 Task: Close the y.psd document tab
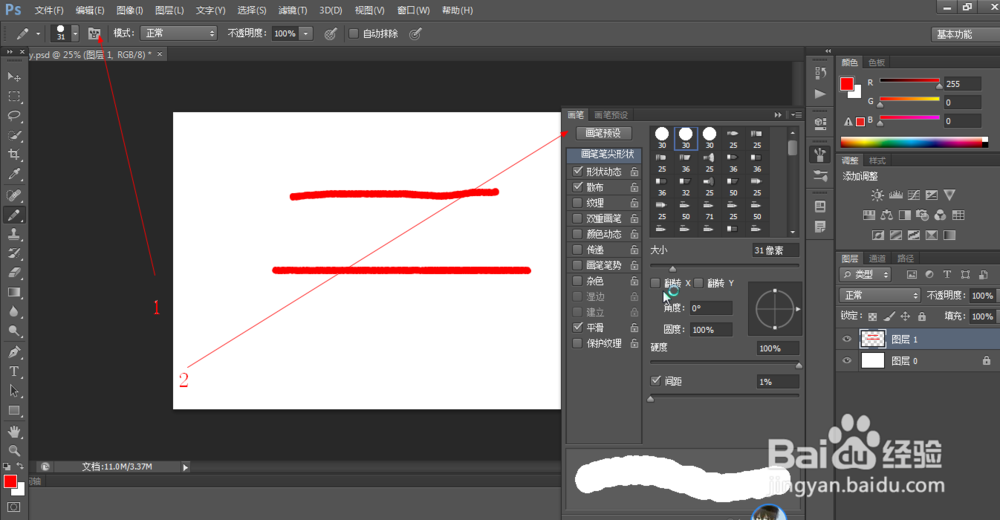[159, 54]
